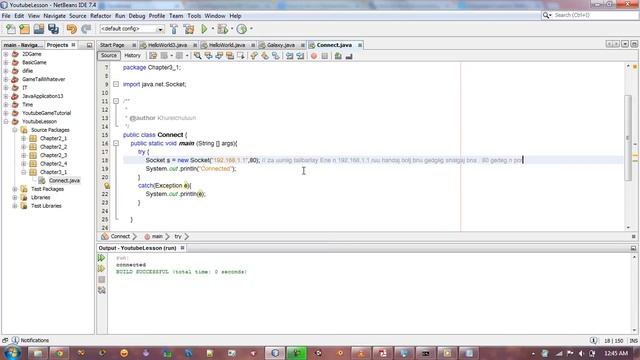Click the main breadcrumb
The height and width of the screenshot is (360, 640).
(157, 236)
